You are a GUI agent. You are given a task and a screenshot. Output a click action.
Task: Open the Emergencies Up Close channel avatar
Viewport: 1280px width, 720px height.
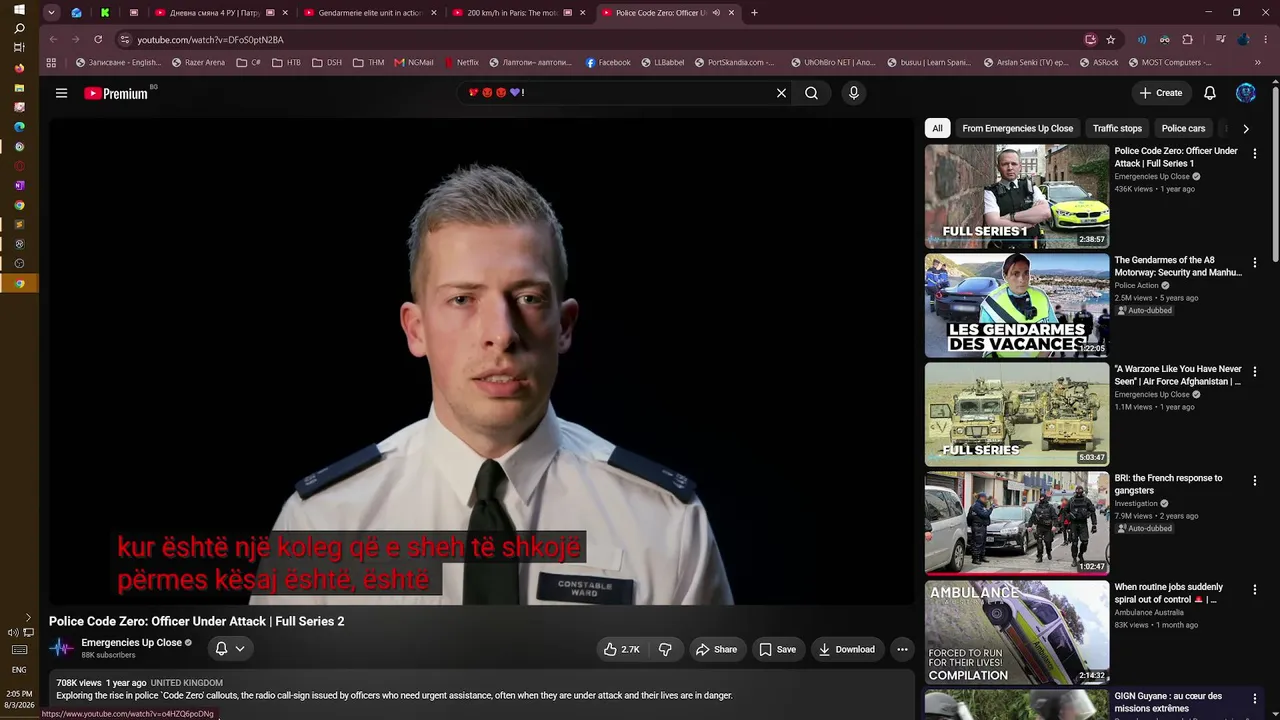tap(62, 648)
